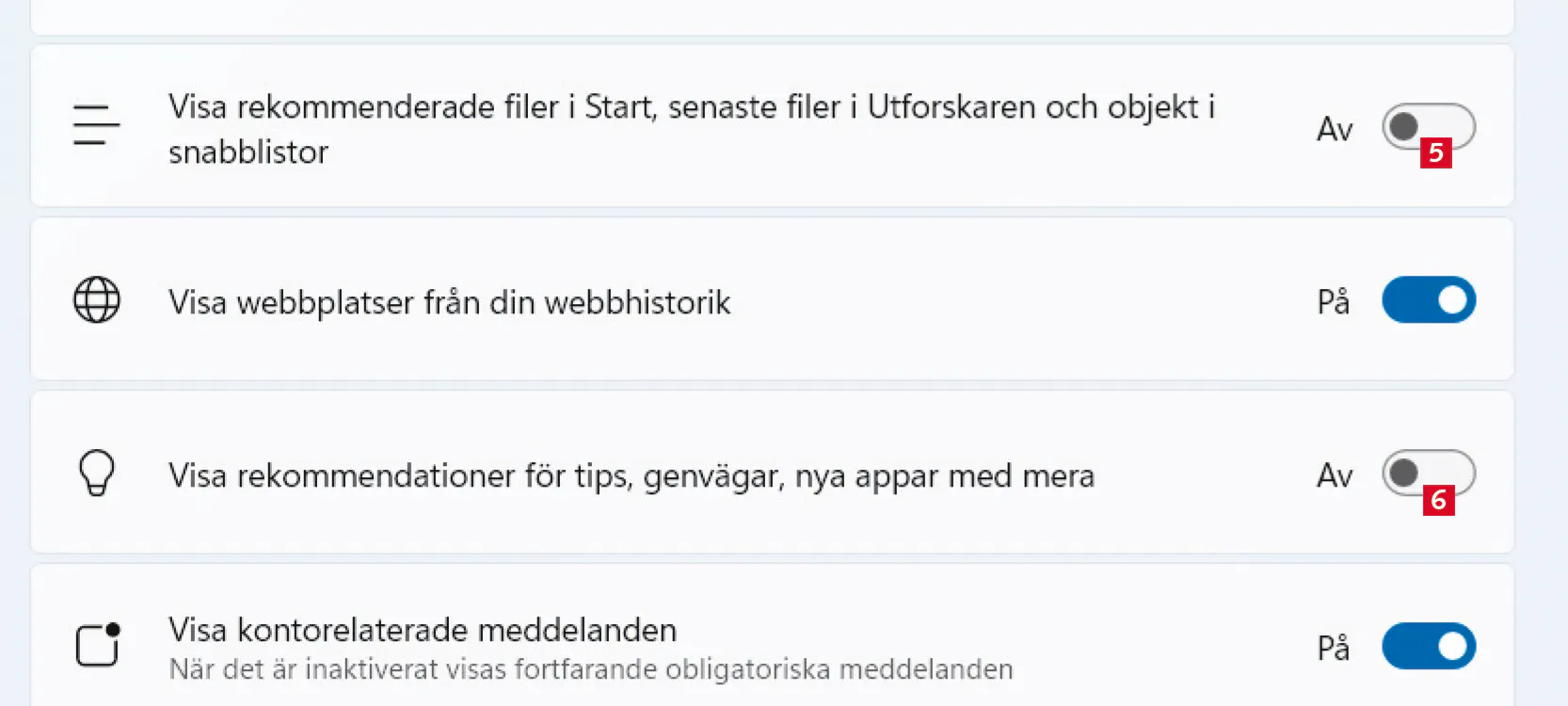Click the red number 5 badge
This screenshot has width=1568, height=706.
point(1436,152)
